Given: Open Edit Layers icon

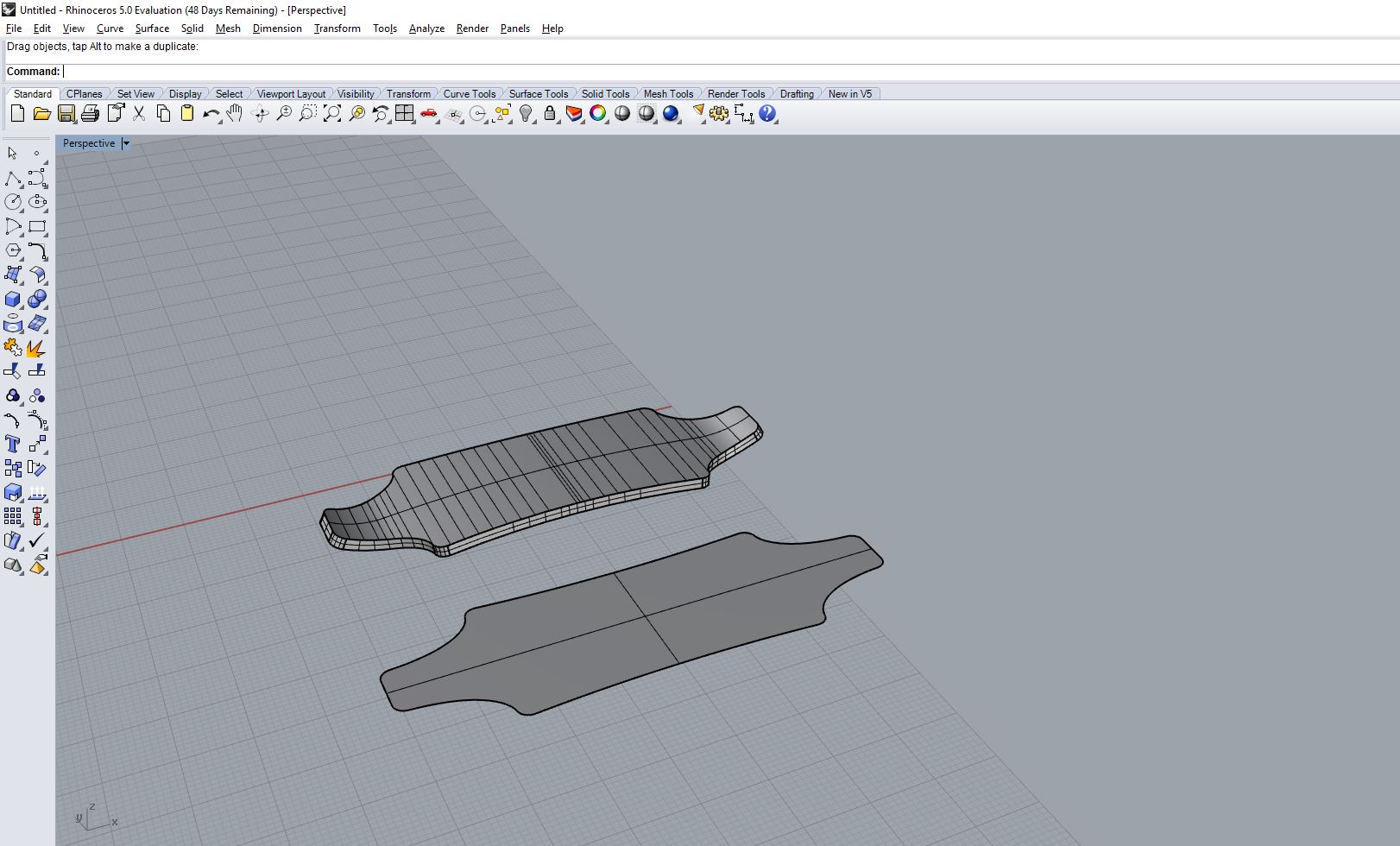Looking at the screenshot, I should point(574,113).
